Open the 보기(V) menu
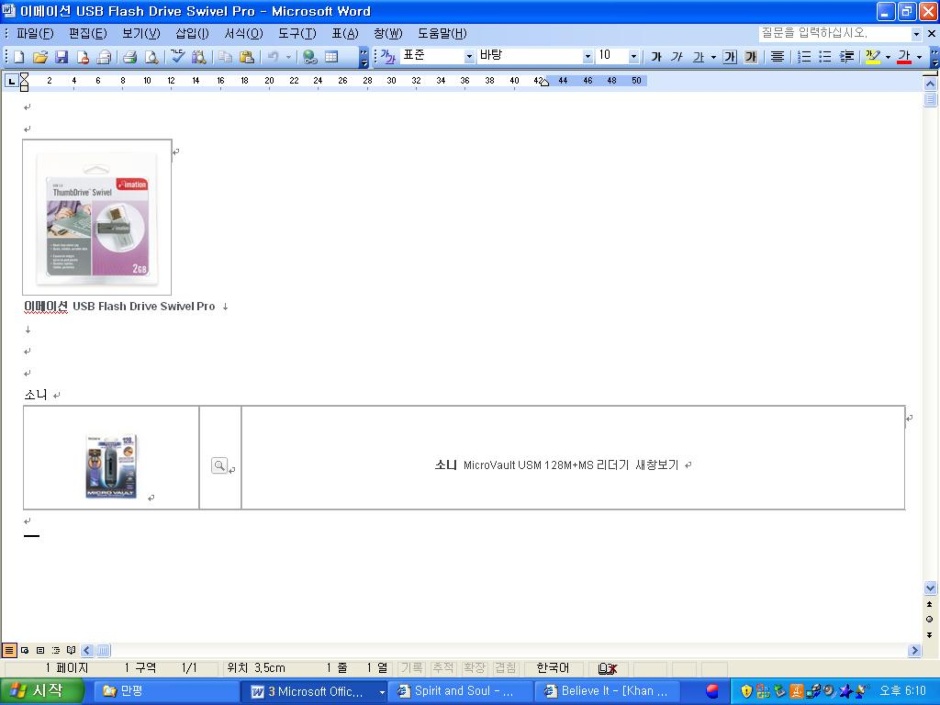This screenshot has height=705, width=940. click(x=141, y=34)
